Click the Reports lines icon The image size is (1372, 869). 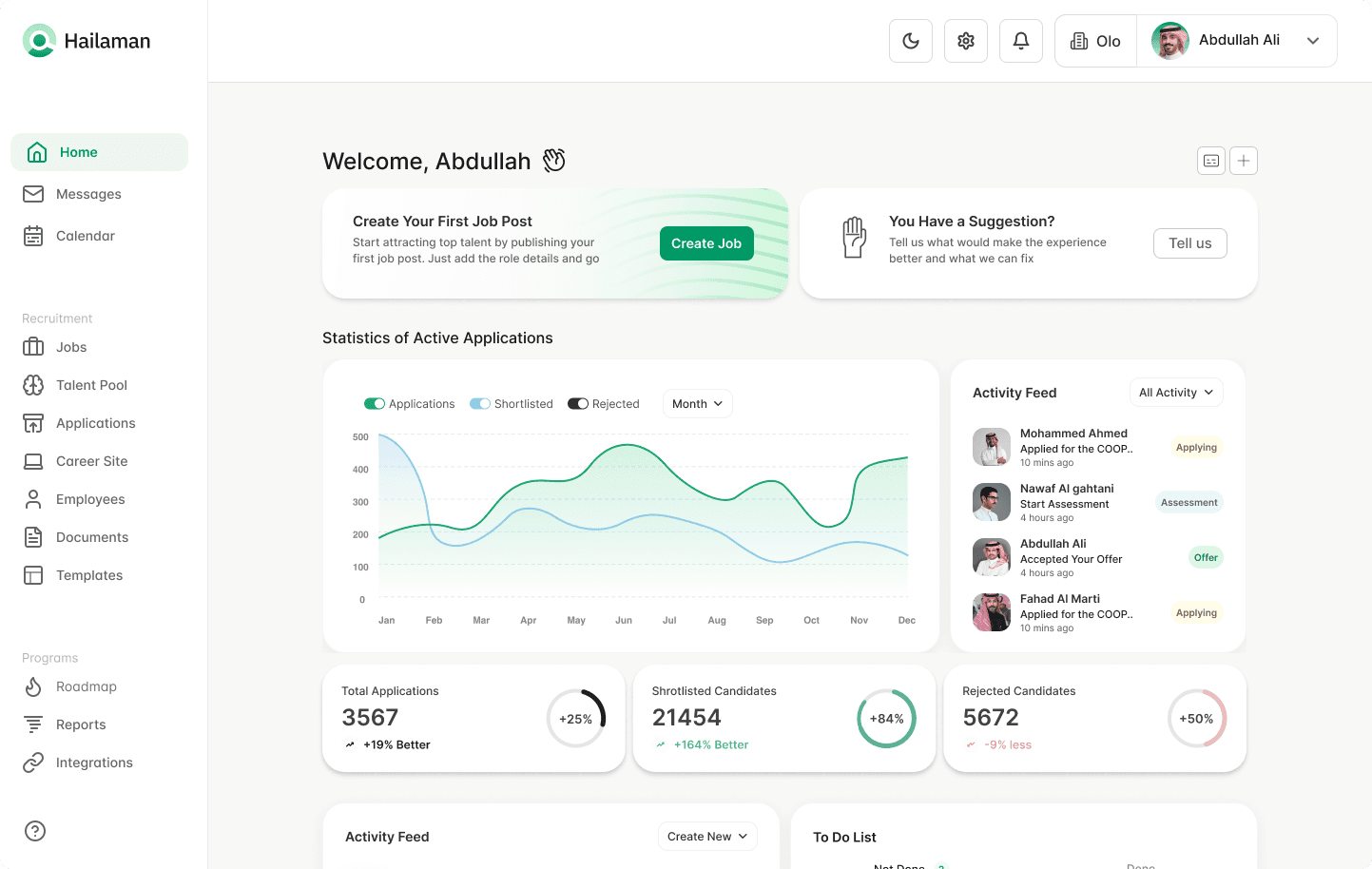33,724
